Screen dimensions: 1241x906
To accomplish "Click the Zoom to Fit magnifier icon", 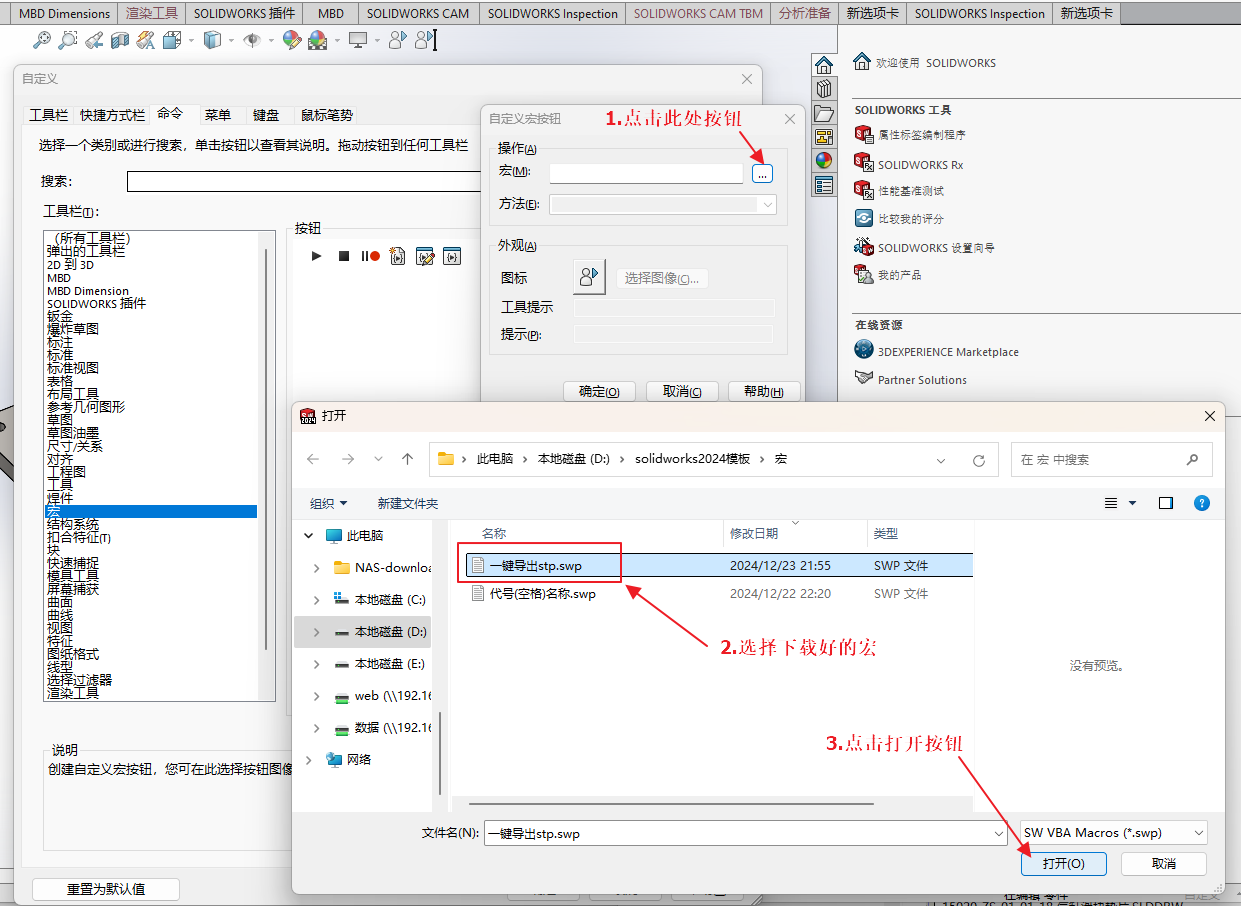I will pyautogui.click(x=41, y=40).
